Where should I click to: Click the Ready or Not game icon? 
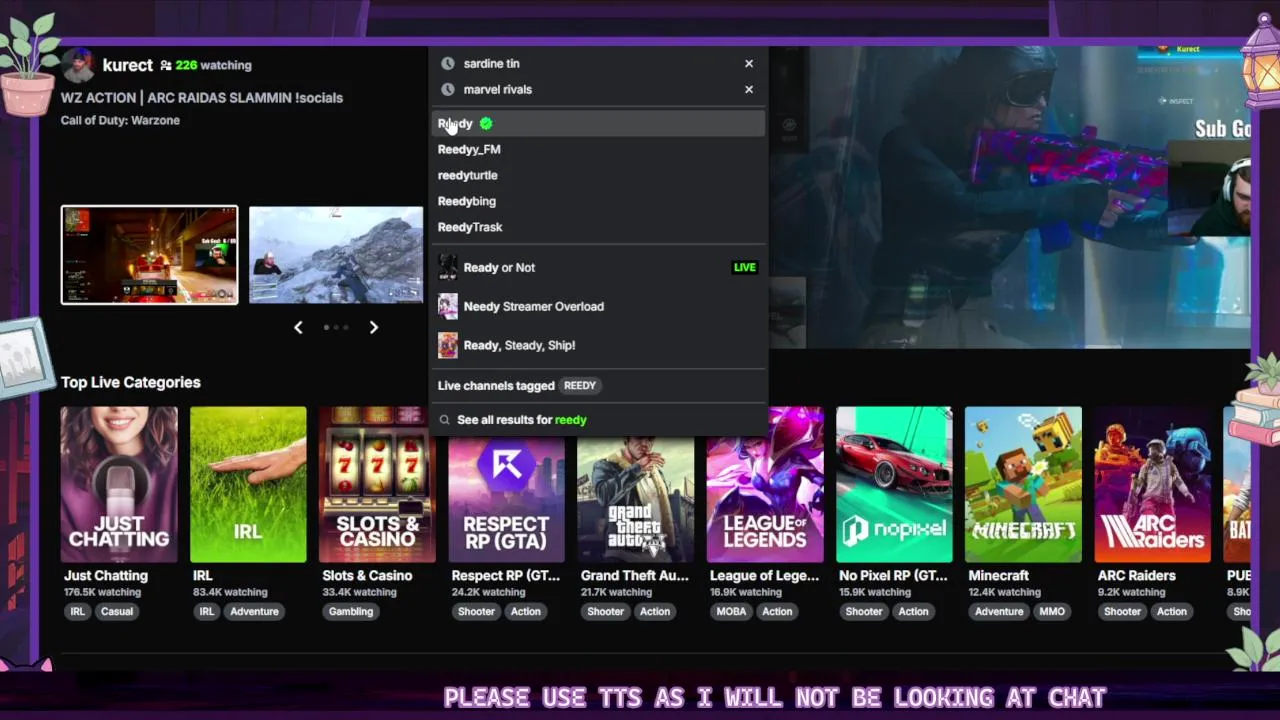click(448, 267)
